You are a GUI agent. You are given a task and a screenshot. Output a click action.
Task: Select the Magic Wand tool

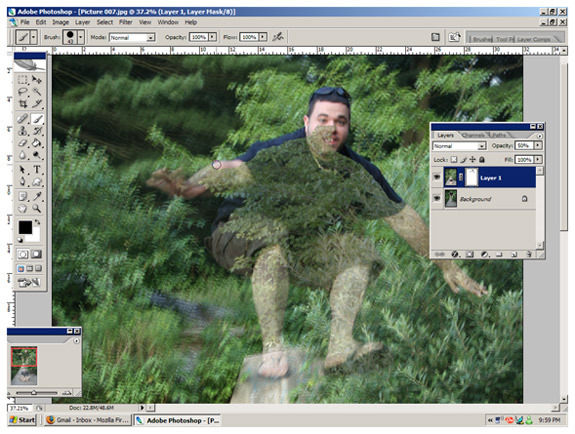click(x=36, y=92)
